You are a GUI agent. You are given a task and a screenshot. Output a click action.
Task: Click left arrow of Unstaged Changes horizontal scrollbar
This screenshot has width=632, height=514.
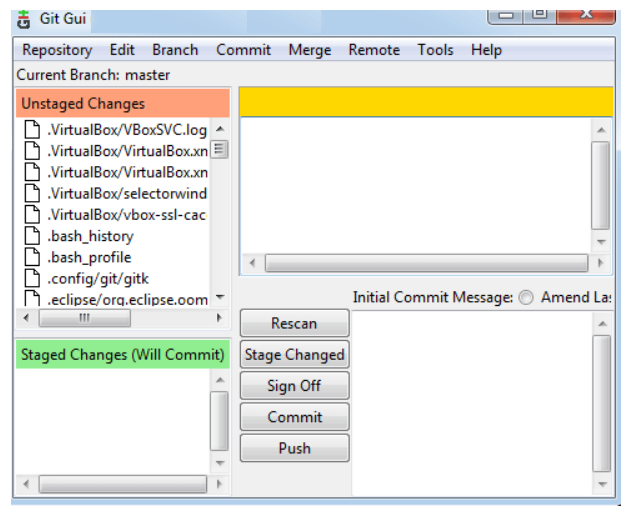pyautogui.click(x=26, y=318)
